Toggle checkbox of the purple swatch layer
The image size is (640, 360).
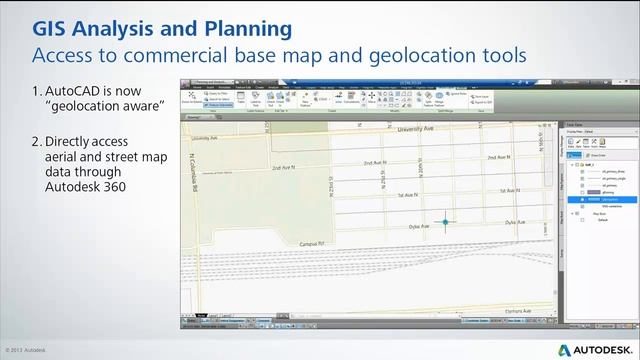[582, 192]
